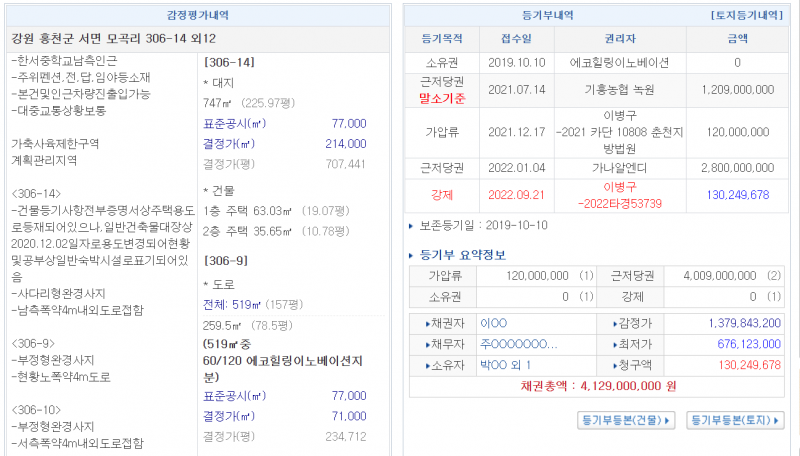Click the 등기부등본(건물) button
The width and height of the screenshot is (800, 456).
click(x=626, y=420)
